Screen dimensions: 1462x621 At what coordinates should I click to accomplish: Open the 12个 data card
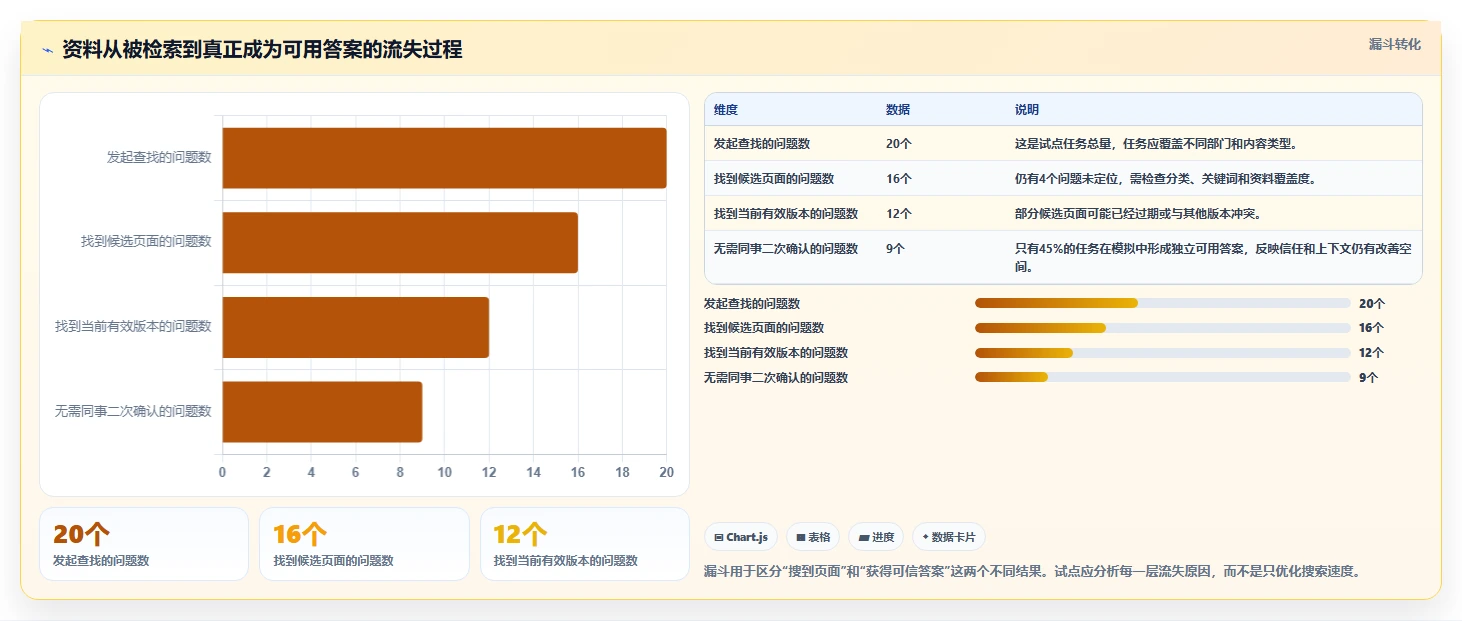(585, 544)
